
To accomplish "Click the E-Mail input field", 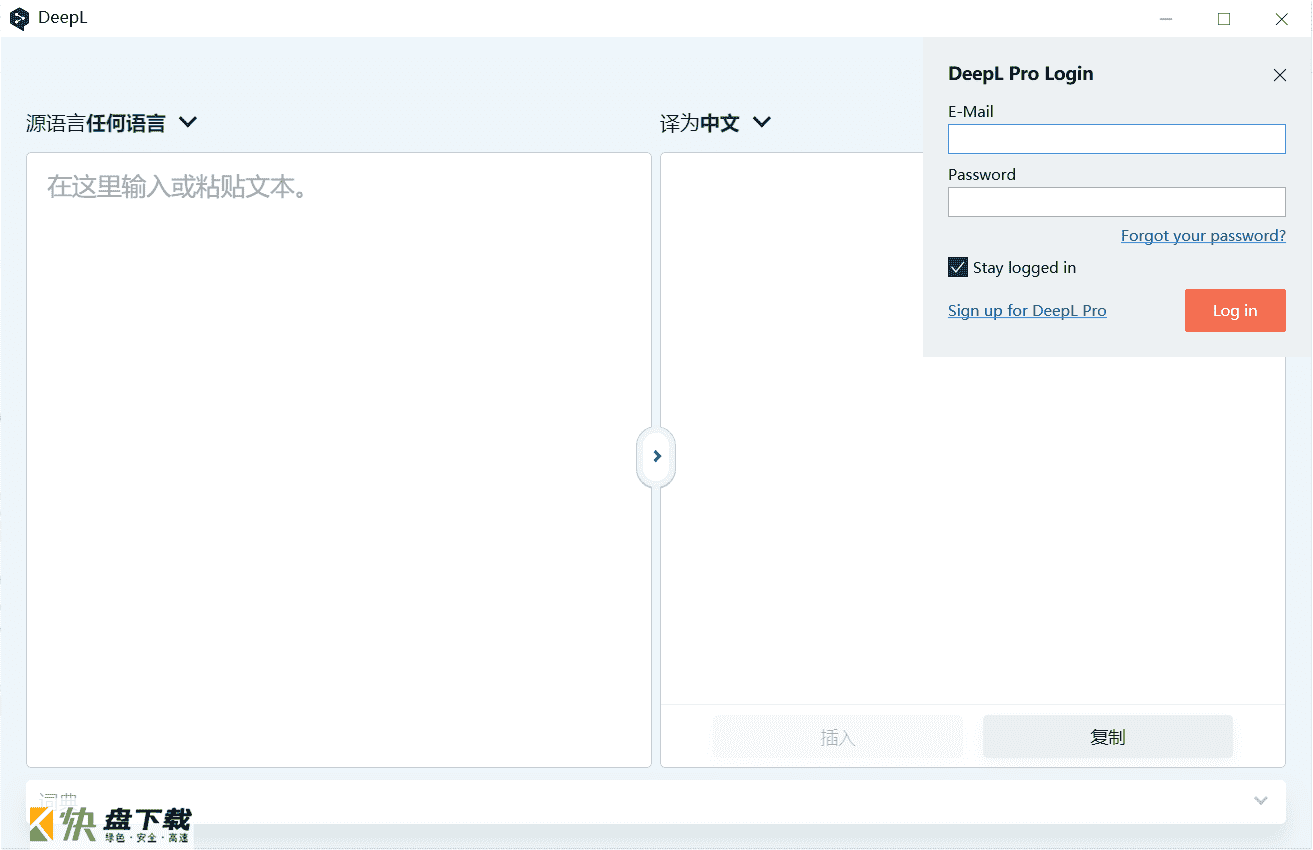I will (1116, 139).
